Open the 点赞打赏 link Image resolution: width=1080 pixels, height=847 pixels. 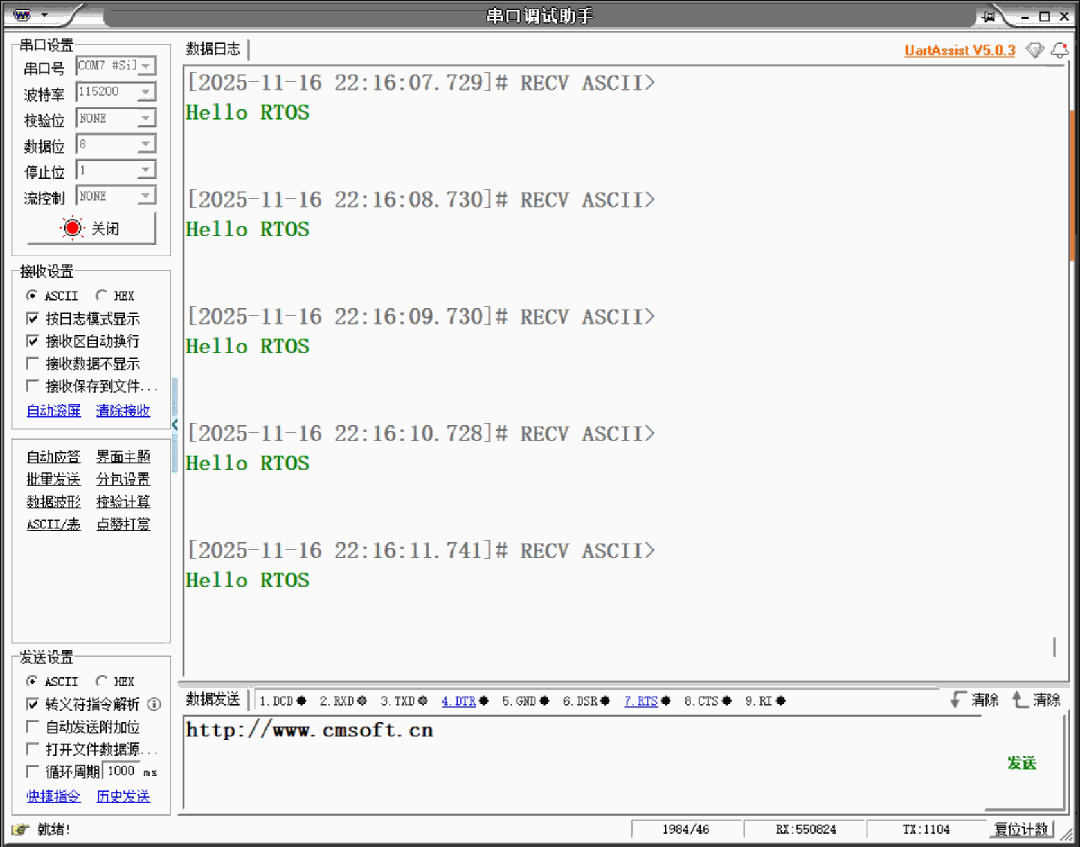[x=123, y=525]
